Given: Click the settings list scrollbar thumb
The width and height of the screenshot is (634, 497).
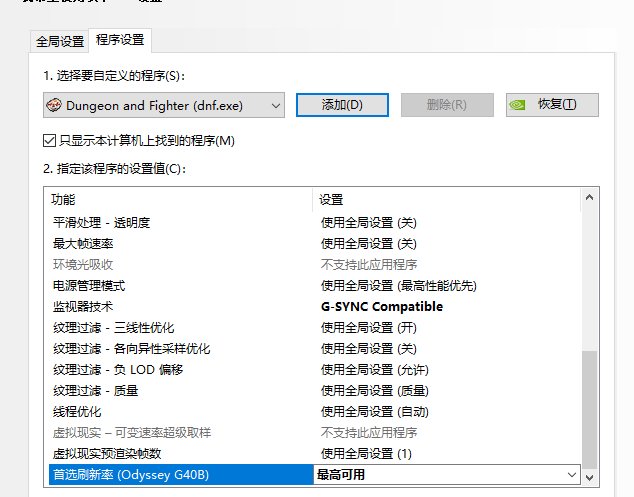Looking at the screenshot, I should (590, 410).
